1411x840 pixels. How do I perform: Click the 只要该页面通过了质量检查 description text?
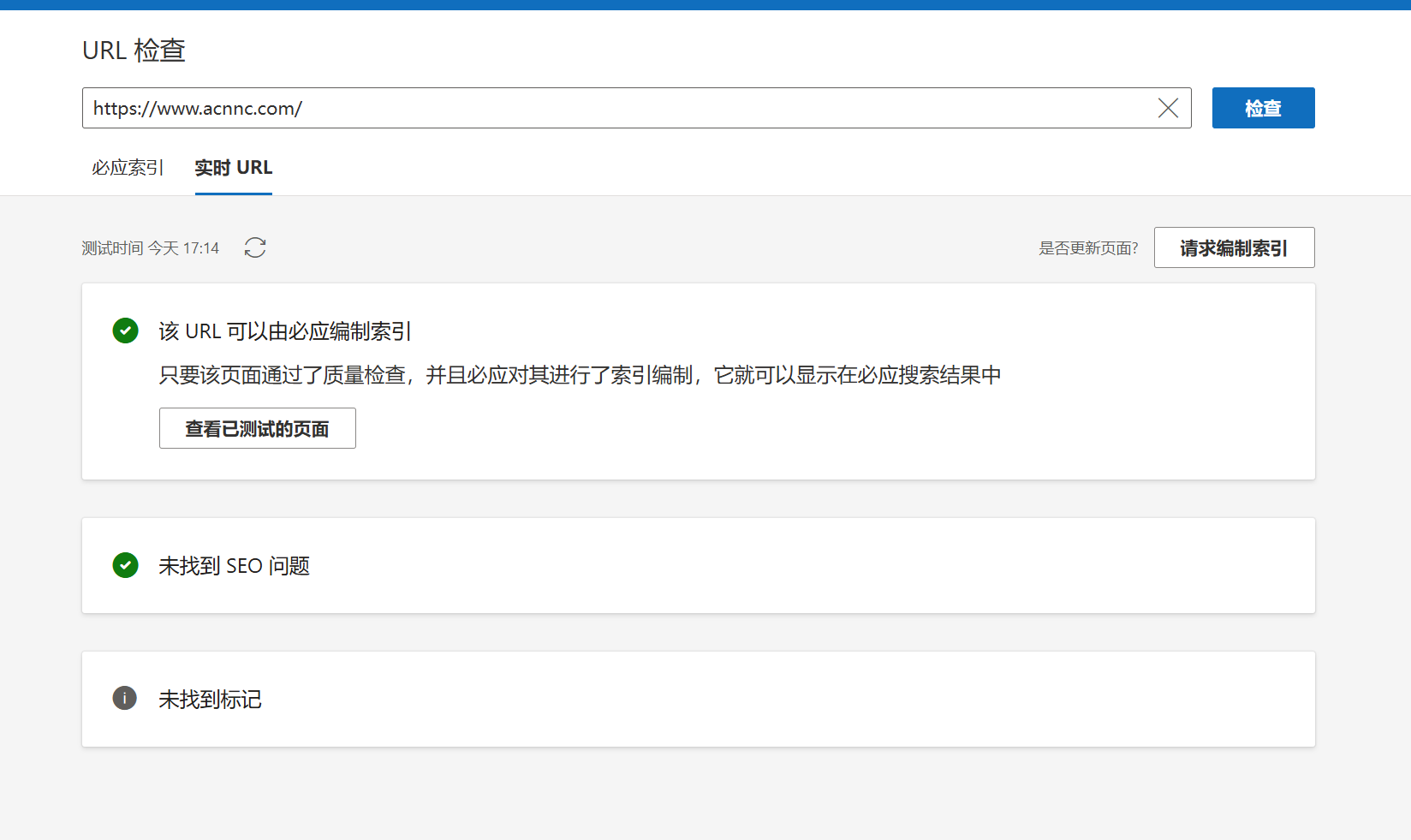[580, 375]
